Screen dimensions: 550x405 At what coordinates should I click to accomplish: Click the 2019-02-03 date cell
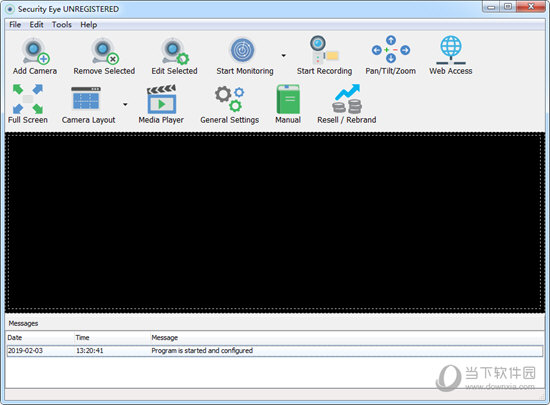(25, 351)
